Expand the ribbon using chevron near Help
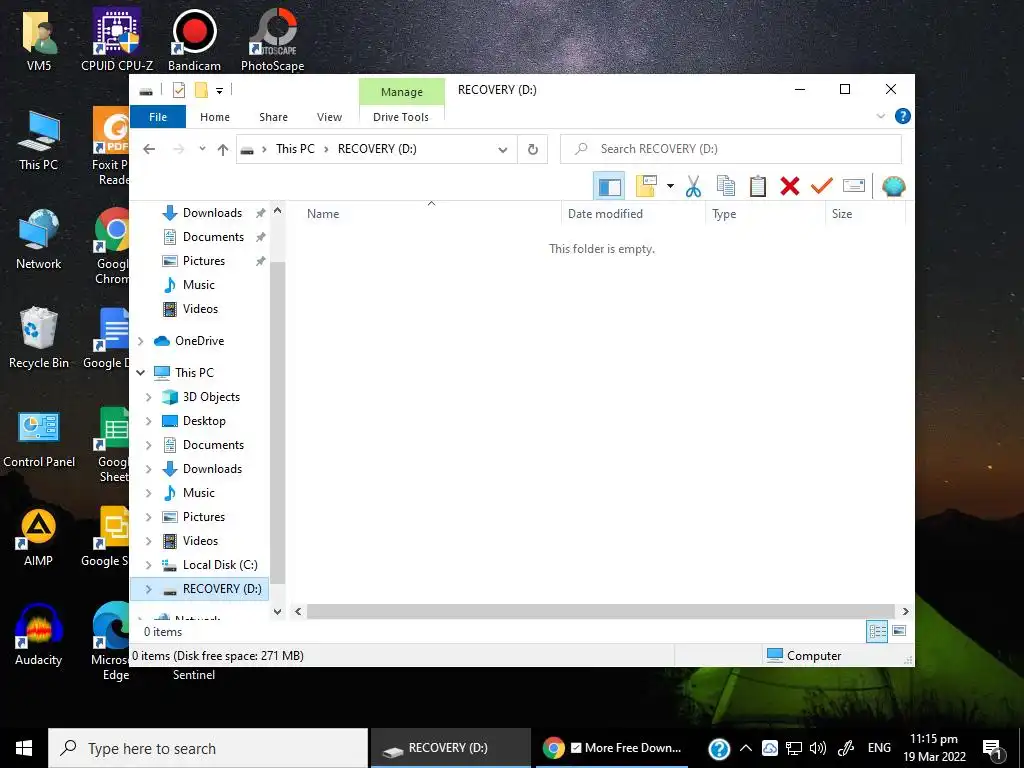Image resolution: width=1024 pixels, height=768 pixels. click(880, 116)
